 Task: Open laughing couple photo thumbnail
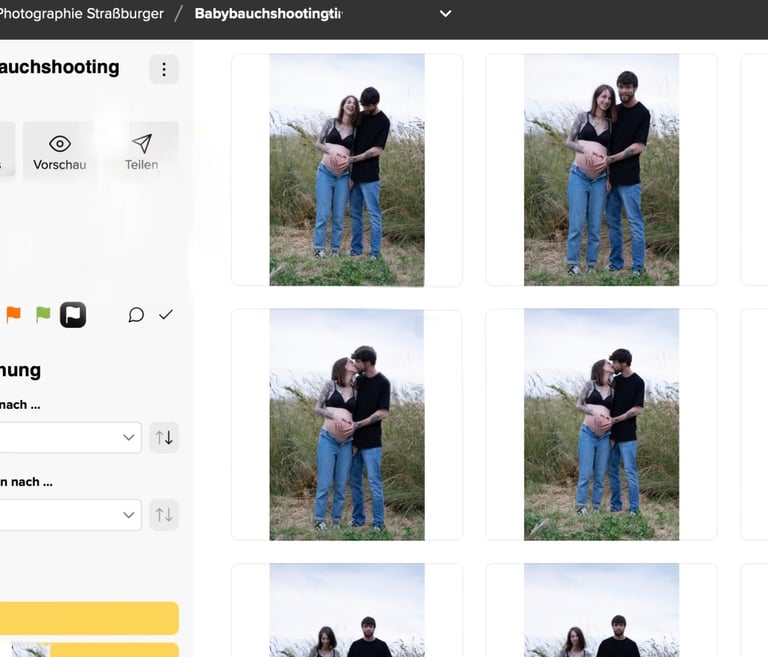pyautogui.click(x=347, y=170)
